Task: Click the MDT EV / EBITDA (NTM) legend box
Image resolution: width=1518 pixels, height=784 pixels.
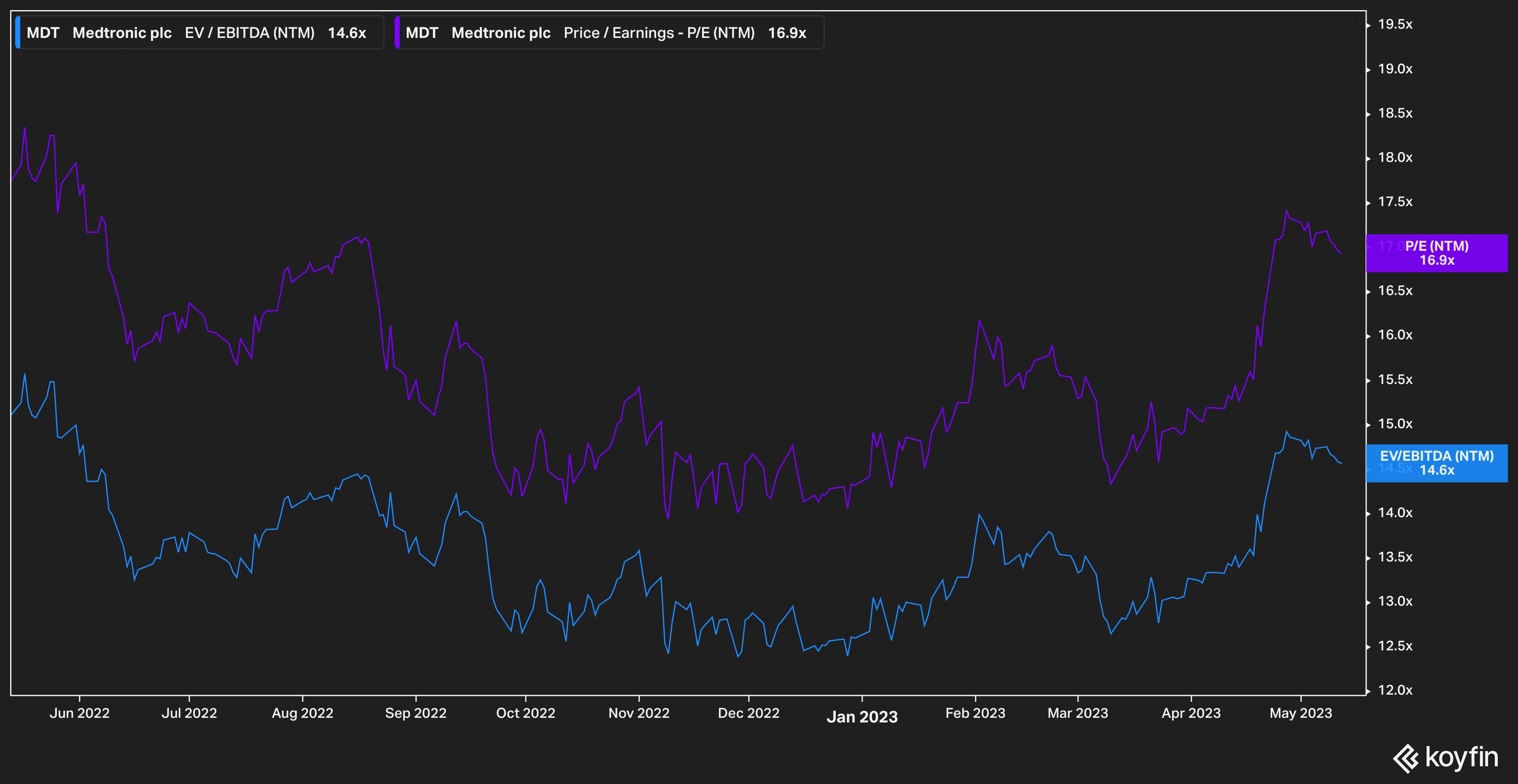Action: pos(199,32)
